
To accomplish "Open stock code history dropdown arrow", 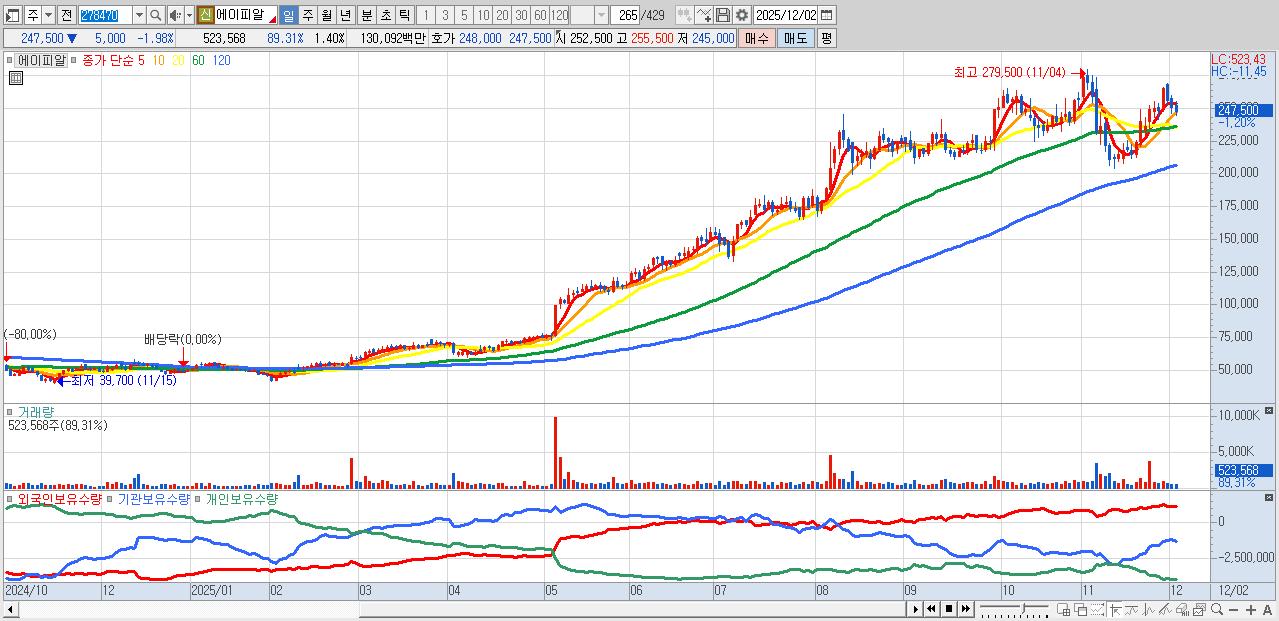I will (x=139, y=15).
